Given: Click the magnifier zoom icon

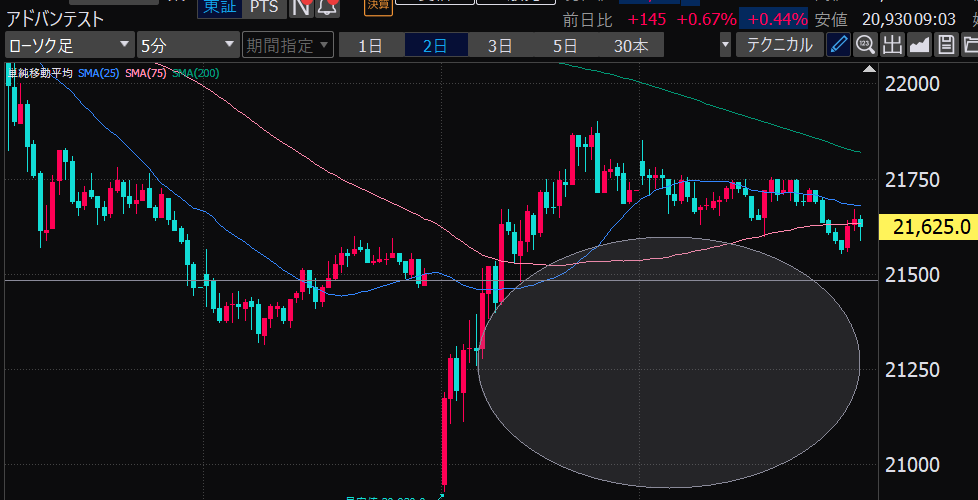Looking at the screenshot, I should tap(865, 45).
